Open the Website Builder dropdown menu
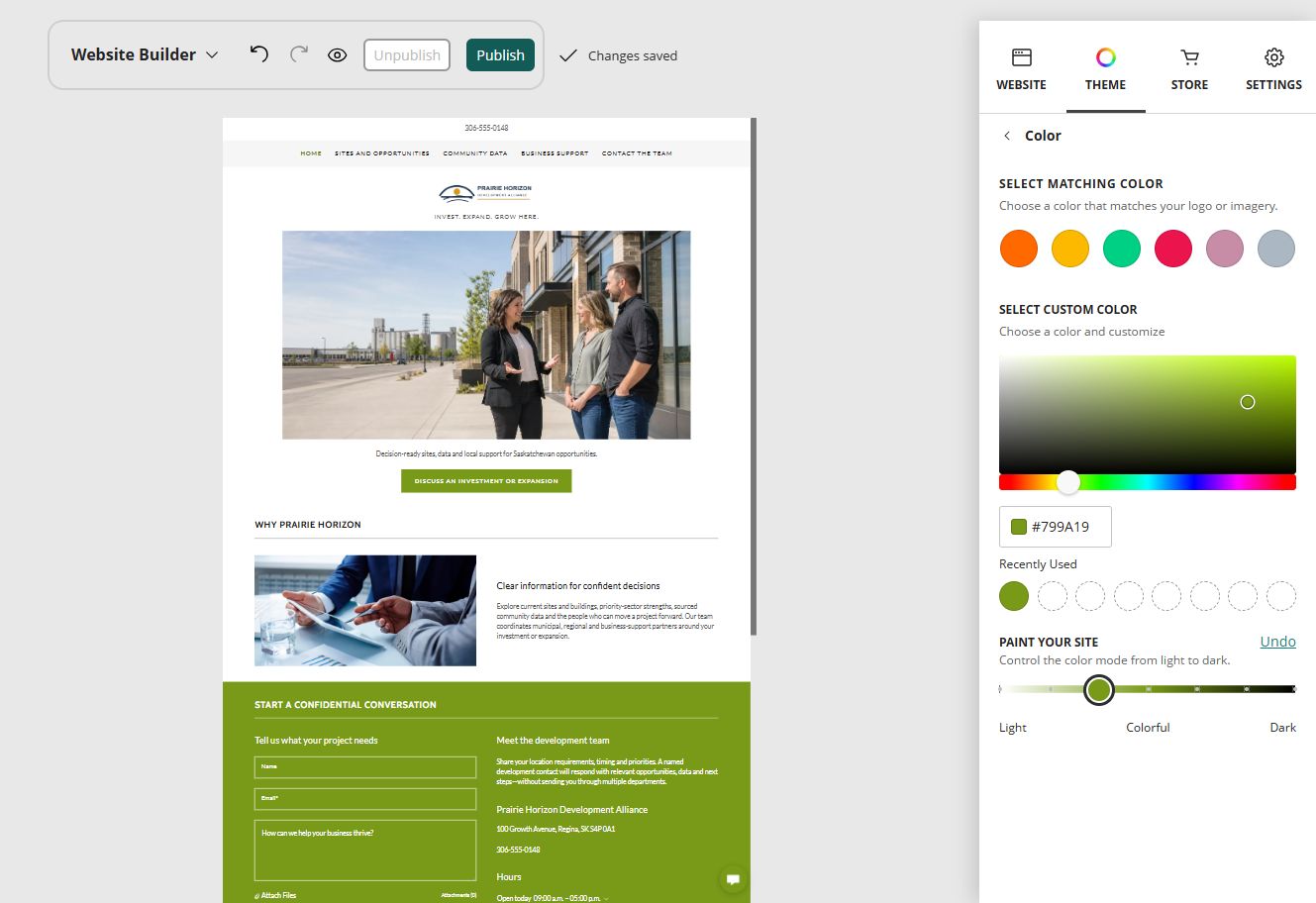Viewport: 1316px width, 903px height. 145,54
